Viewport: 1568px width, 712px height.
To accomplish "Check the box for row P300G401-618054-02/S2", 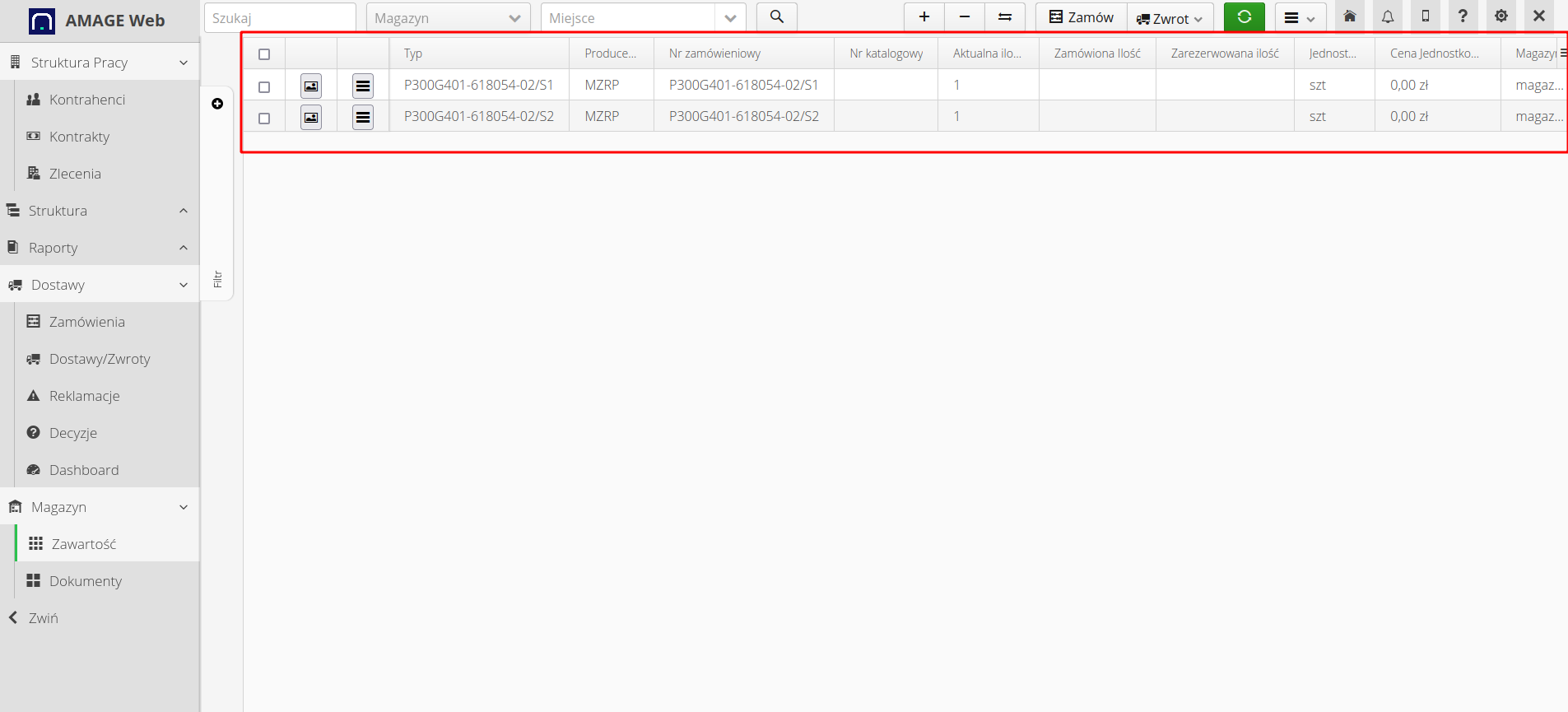I will point(264,118).
